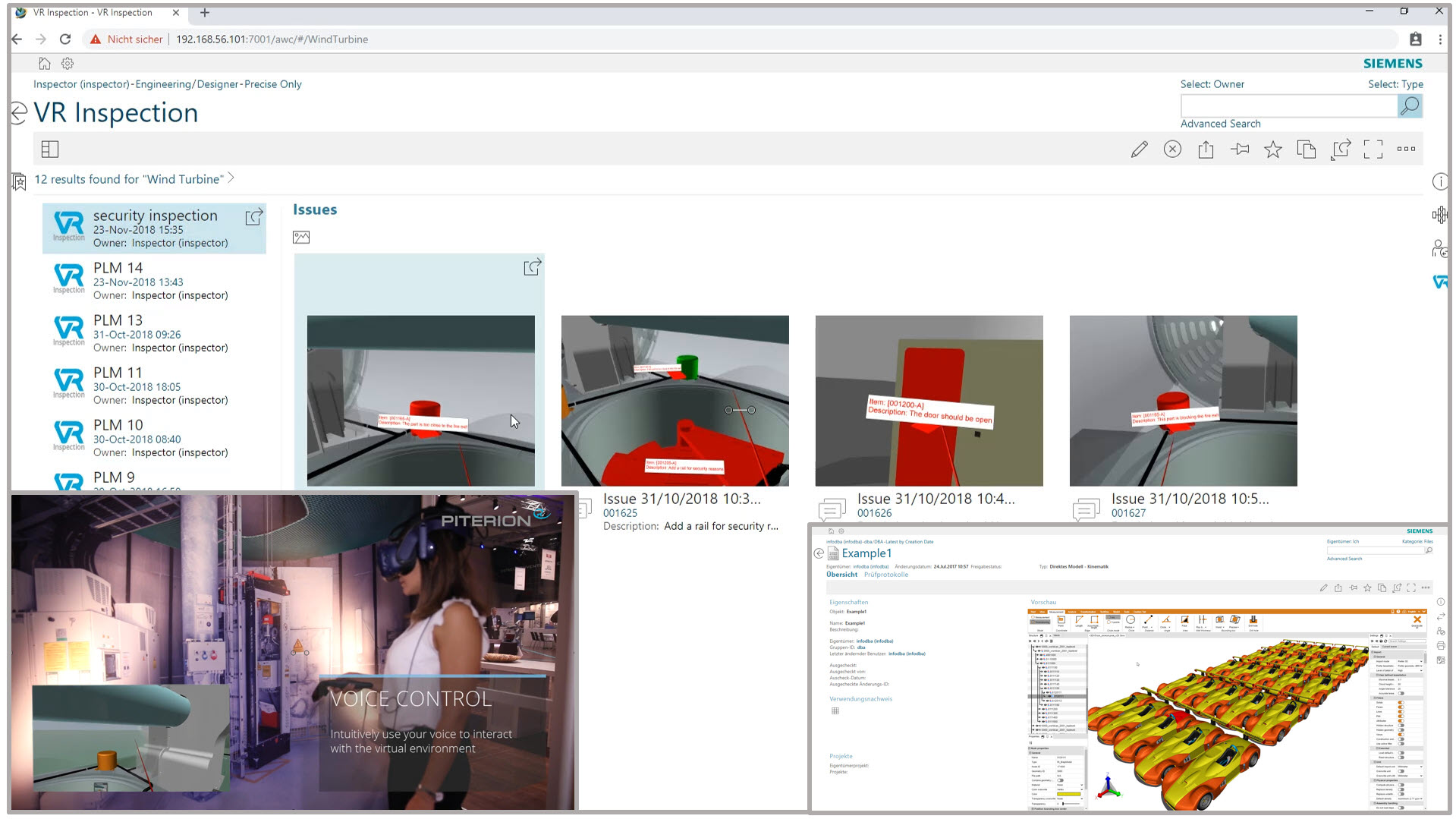
Task: Pin the current object with pin icon
Action: pos(1240,150)
